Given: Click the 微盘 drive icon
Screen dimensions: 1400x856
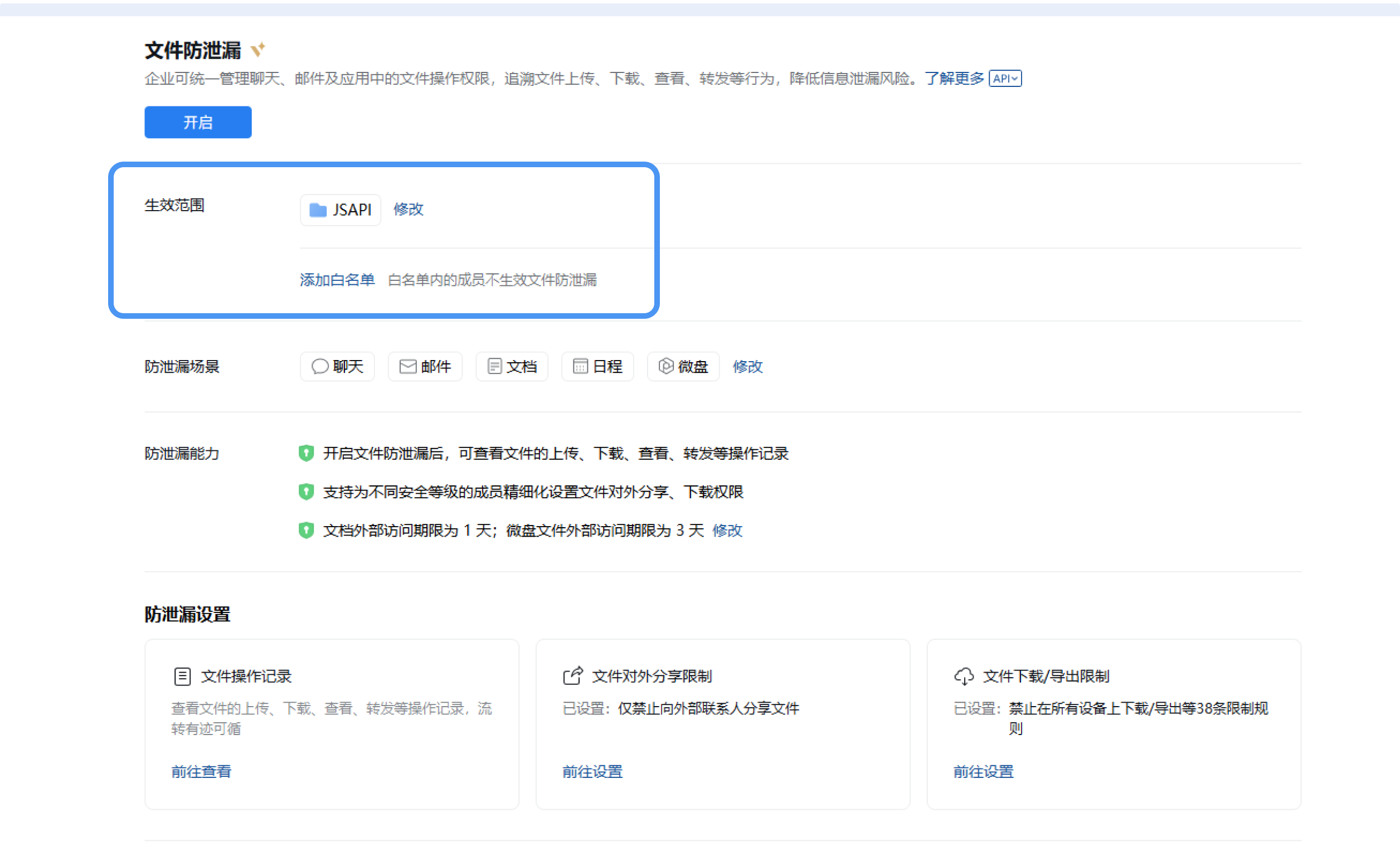Looking at the screenshot, I should click(666, 366).
